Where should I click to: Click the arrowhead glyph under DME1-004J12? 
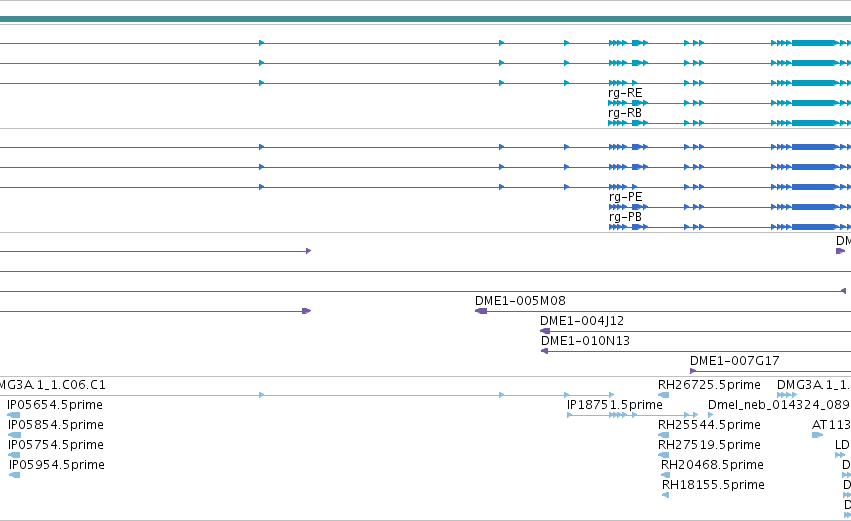tap(545, 331)
